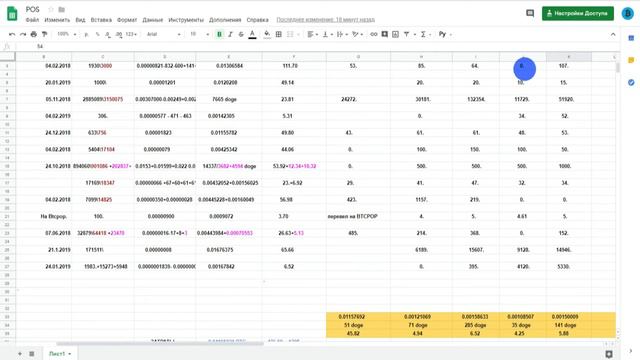Open text wrapping dropdown

coord(342,34)
